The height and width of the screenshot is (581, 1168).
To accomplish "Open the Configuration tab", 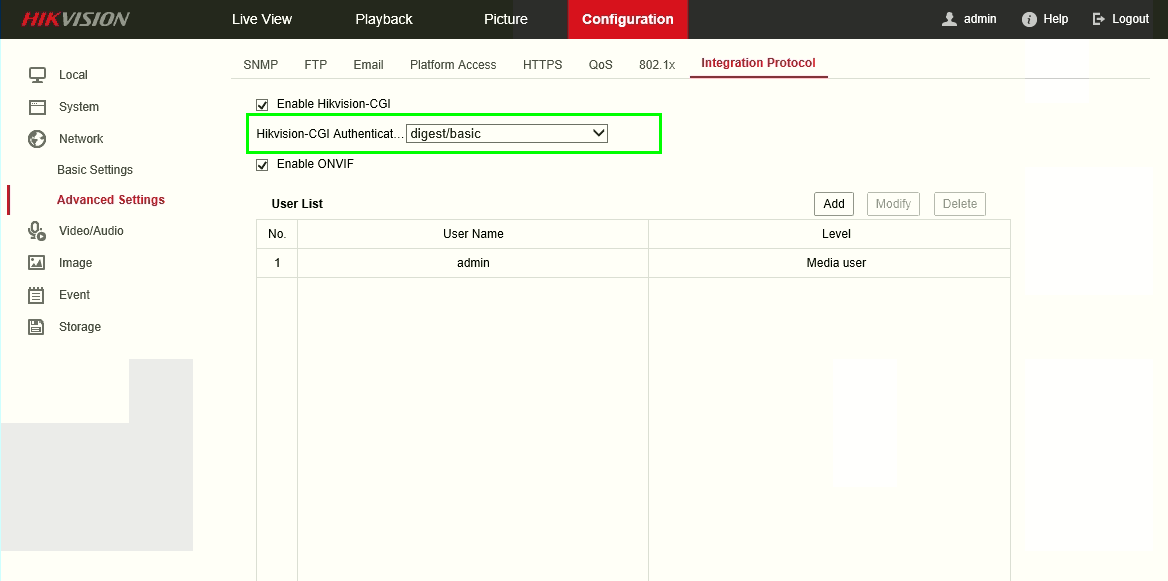I will click(x=628, y=19).
